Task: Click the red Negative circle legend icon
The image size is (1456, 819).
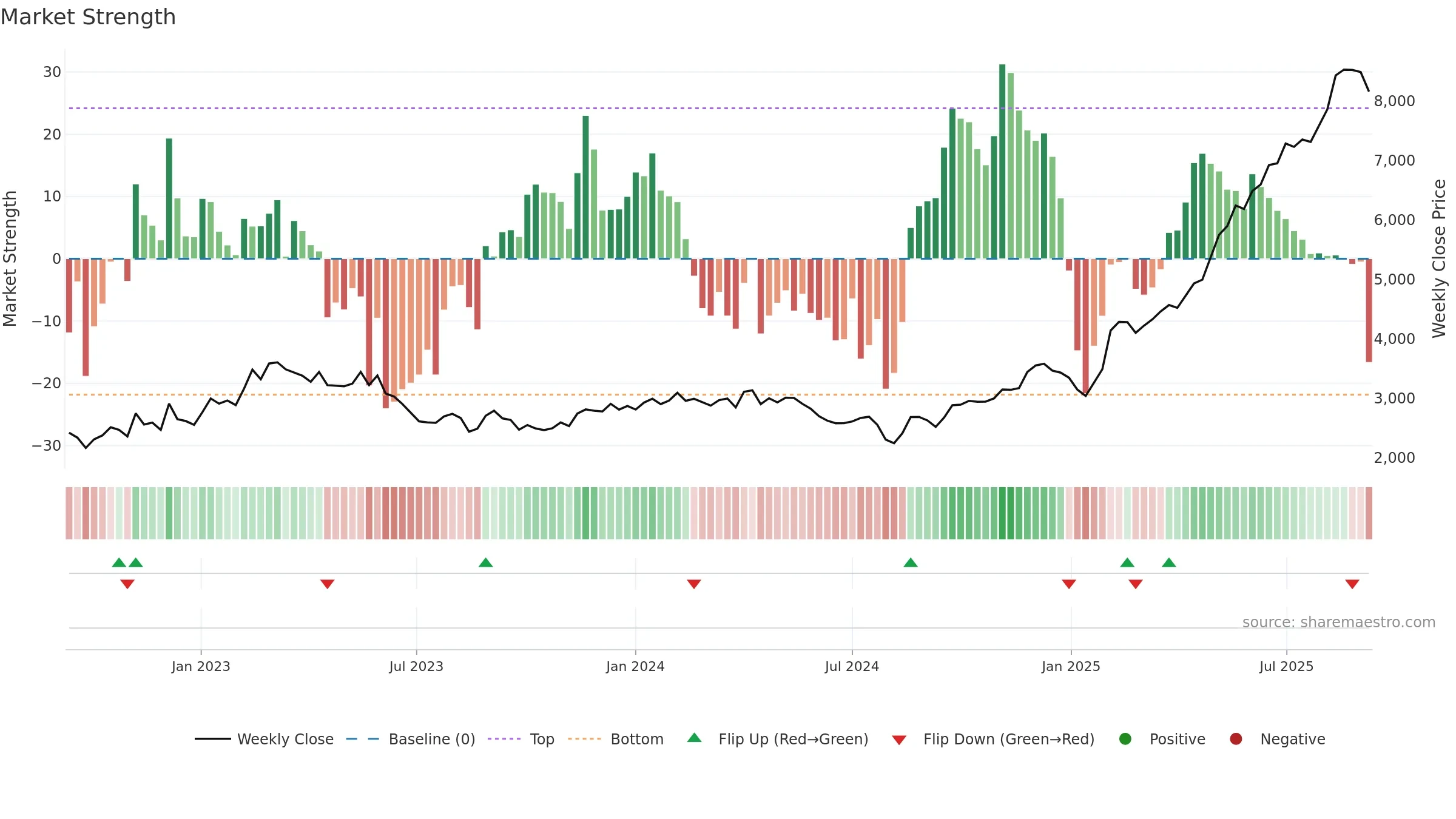Action: 1236,739
